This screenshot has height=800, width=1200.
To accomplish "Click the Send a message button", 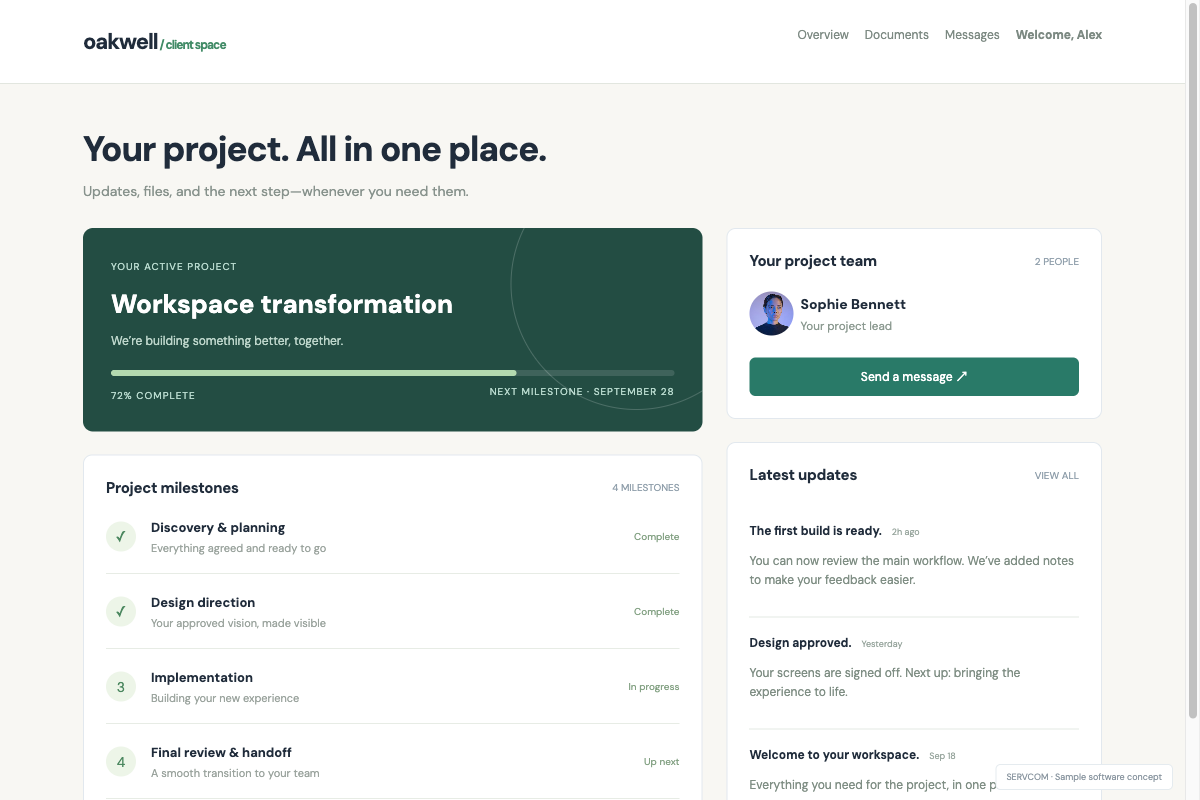I will click(914, 377).
